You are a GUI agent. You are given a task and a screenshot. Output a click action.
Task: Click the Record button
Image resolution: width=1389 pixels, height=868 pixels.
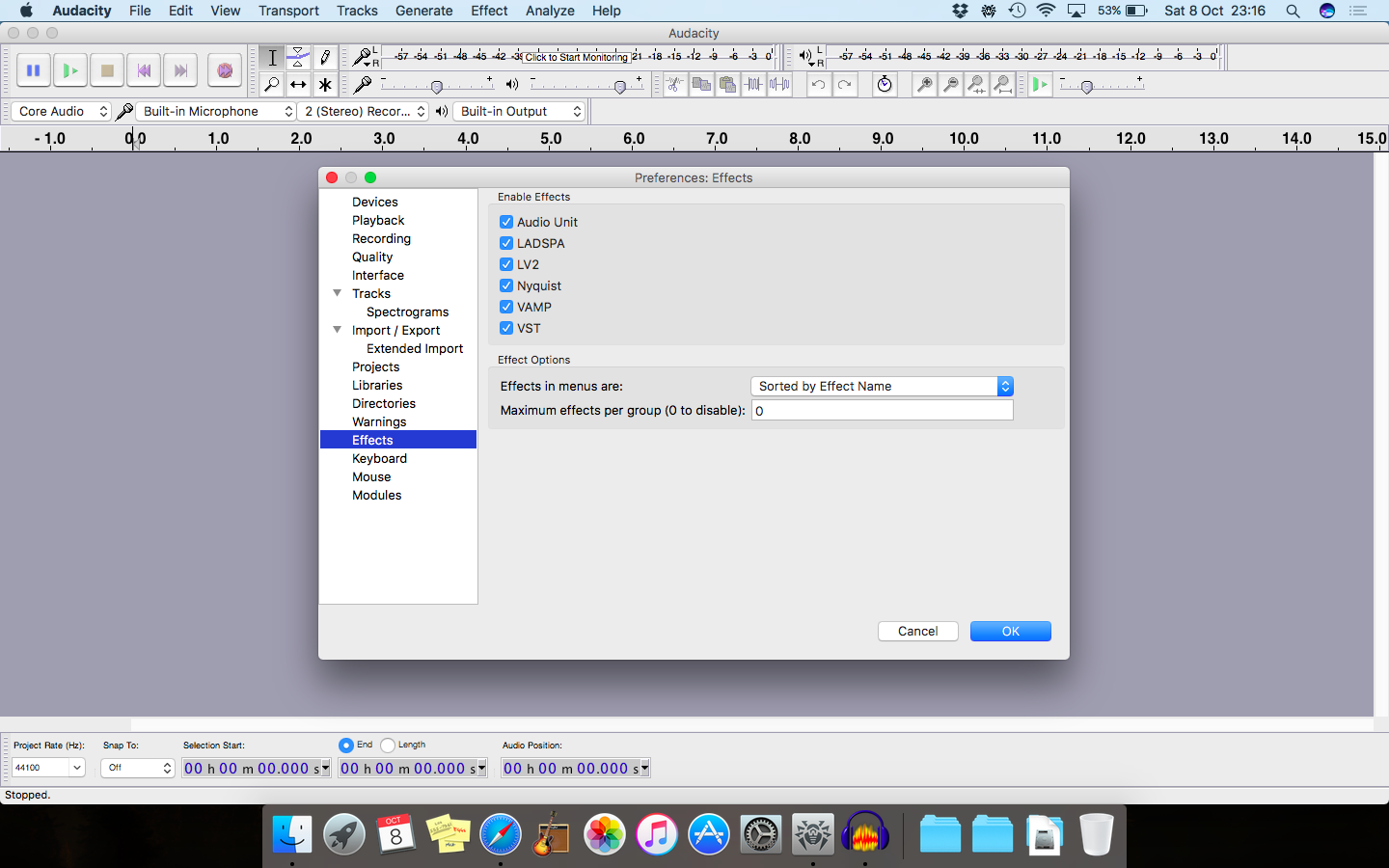(224, 70)
